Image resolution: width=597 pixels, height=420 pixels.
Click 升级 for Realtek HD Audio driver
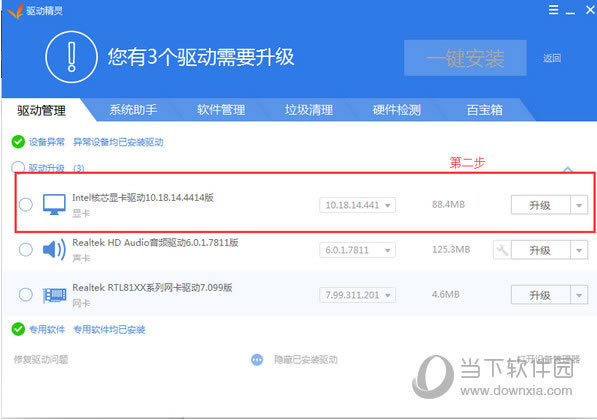pyautogui.click(x=541, y=250)
